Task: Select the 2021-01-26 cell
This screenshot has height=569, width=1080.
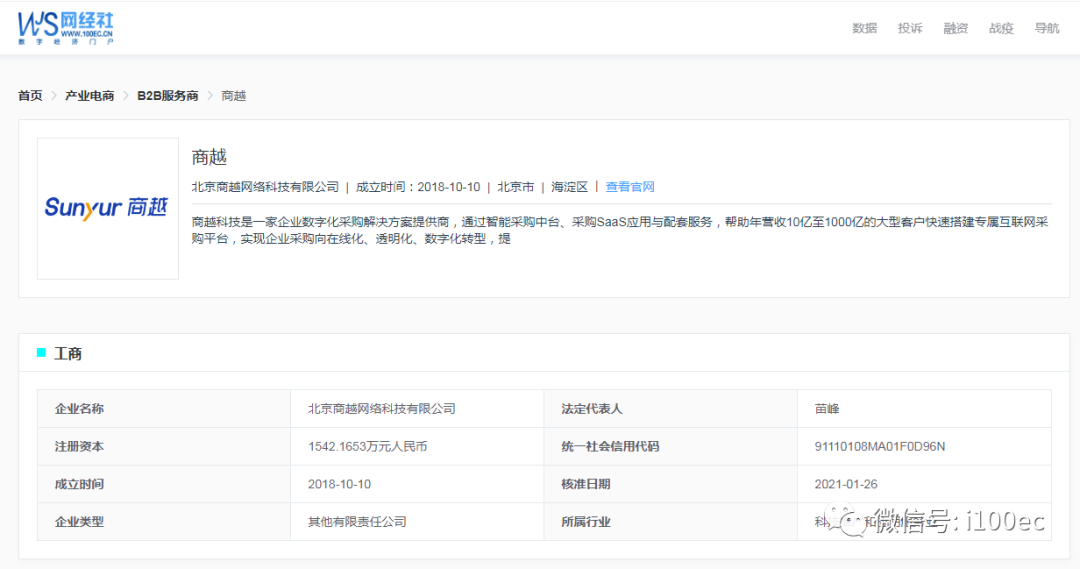Action: pyautogui.click(x=924, y=484)
